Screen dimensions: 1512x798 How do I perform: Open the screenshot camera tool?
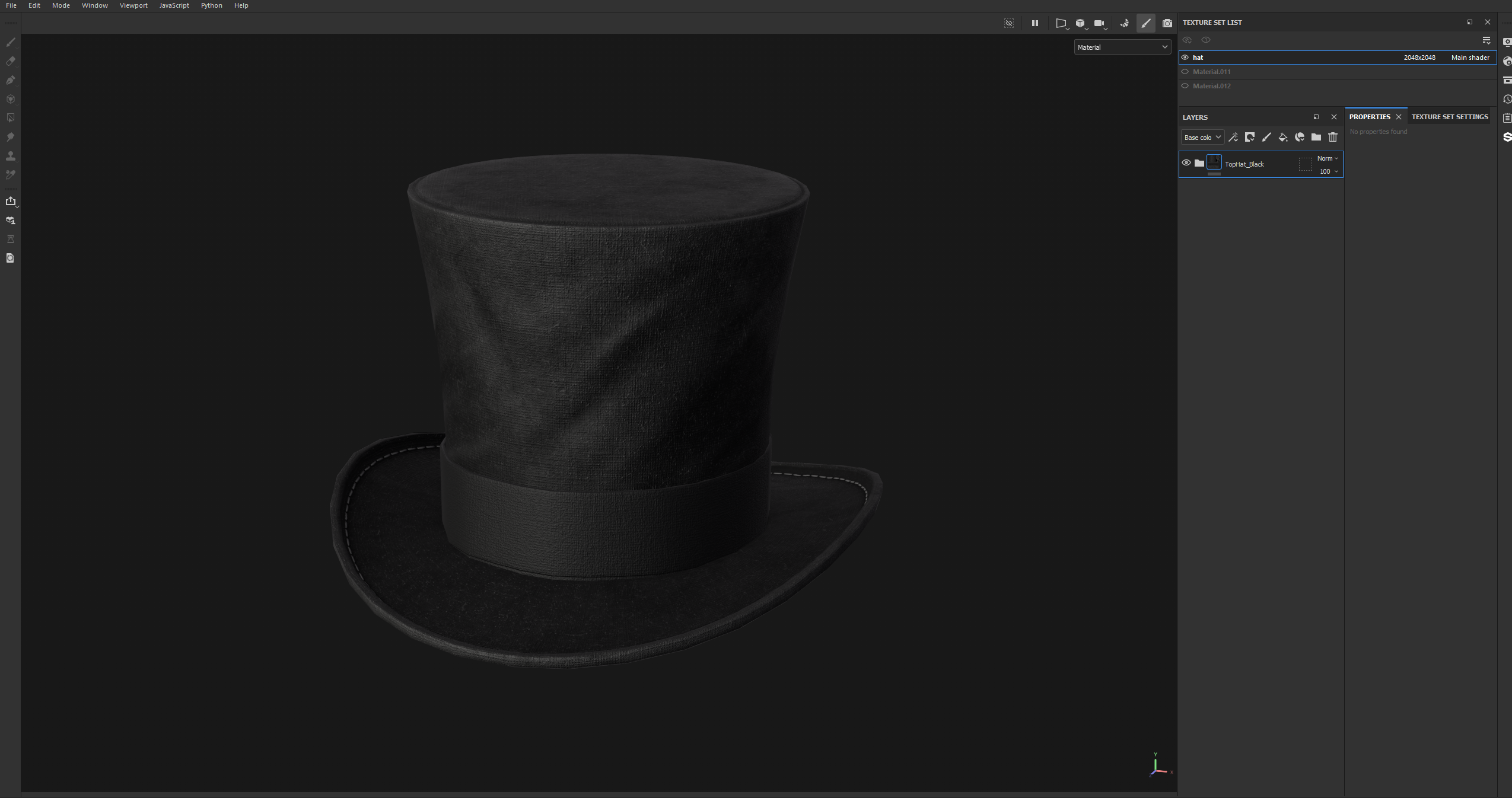click(x=1167, y=23)
